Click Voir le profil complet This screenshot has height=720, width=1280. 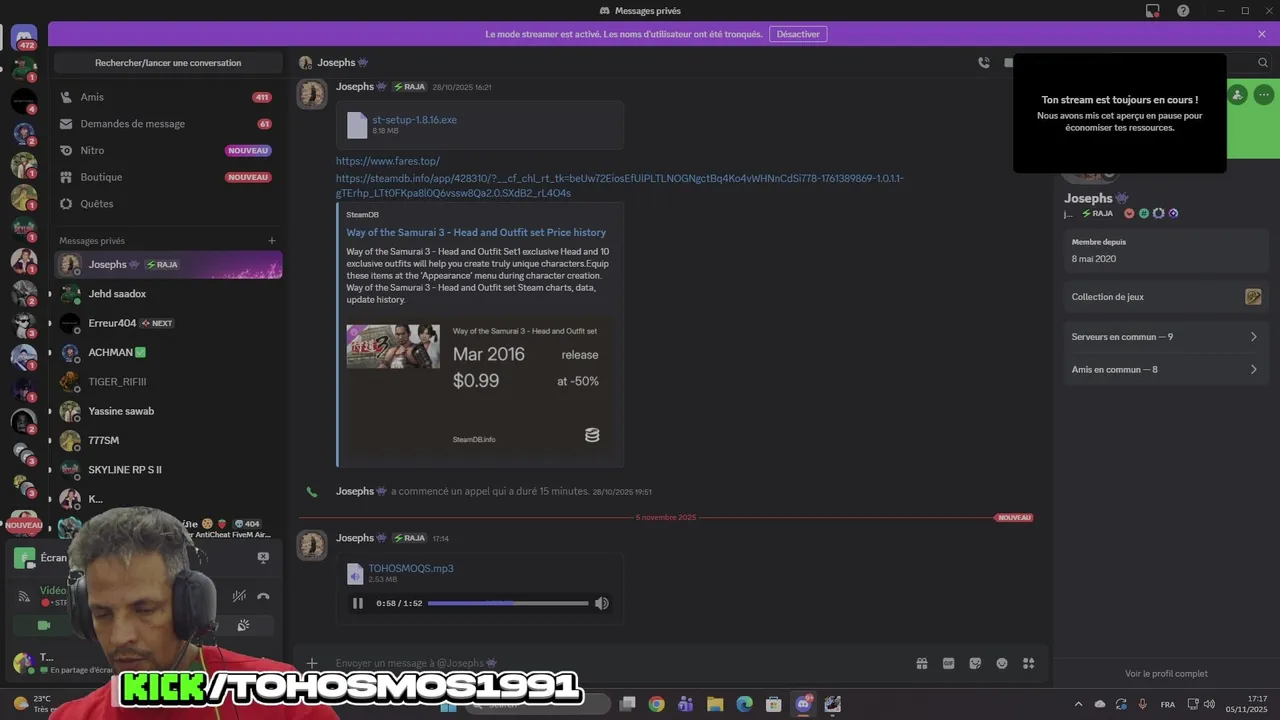[1166, 674]
